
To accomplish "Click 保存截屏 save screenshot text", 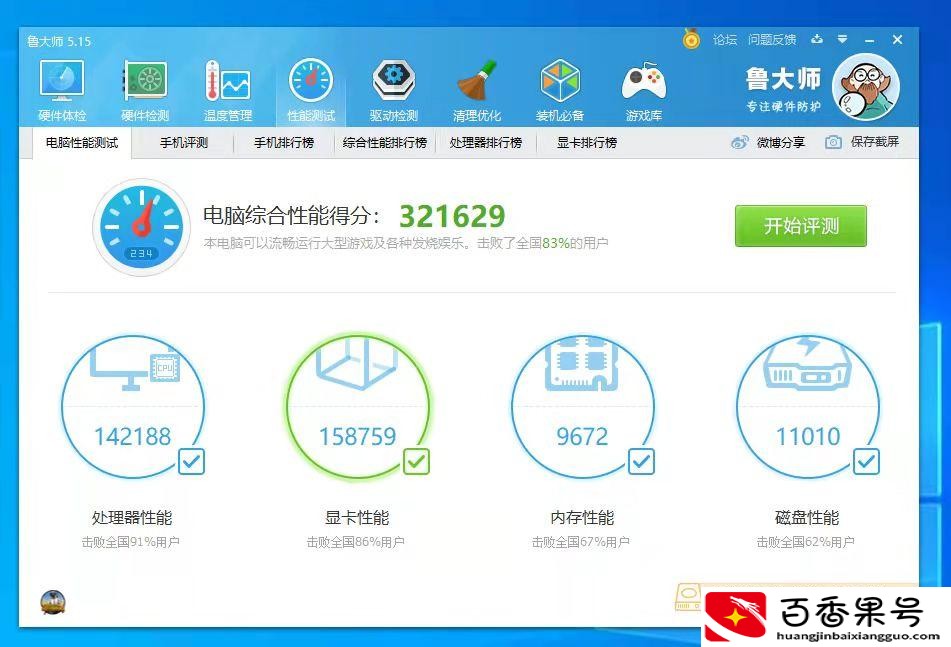I will pos(875,142).
